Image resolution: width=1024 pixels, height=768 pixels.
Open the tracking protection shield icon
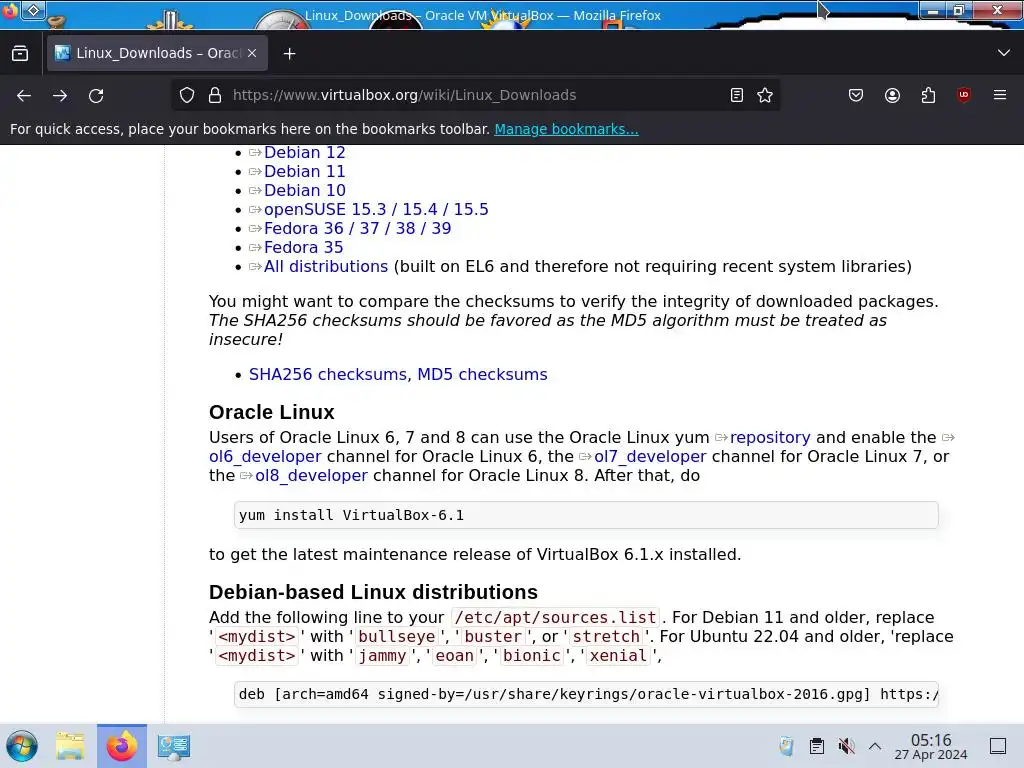coord(187,95)
